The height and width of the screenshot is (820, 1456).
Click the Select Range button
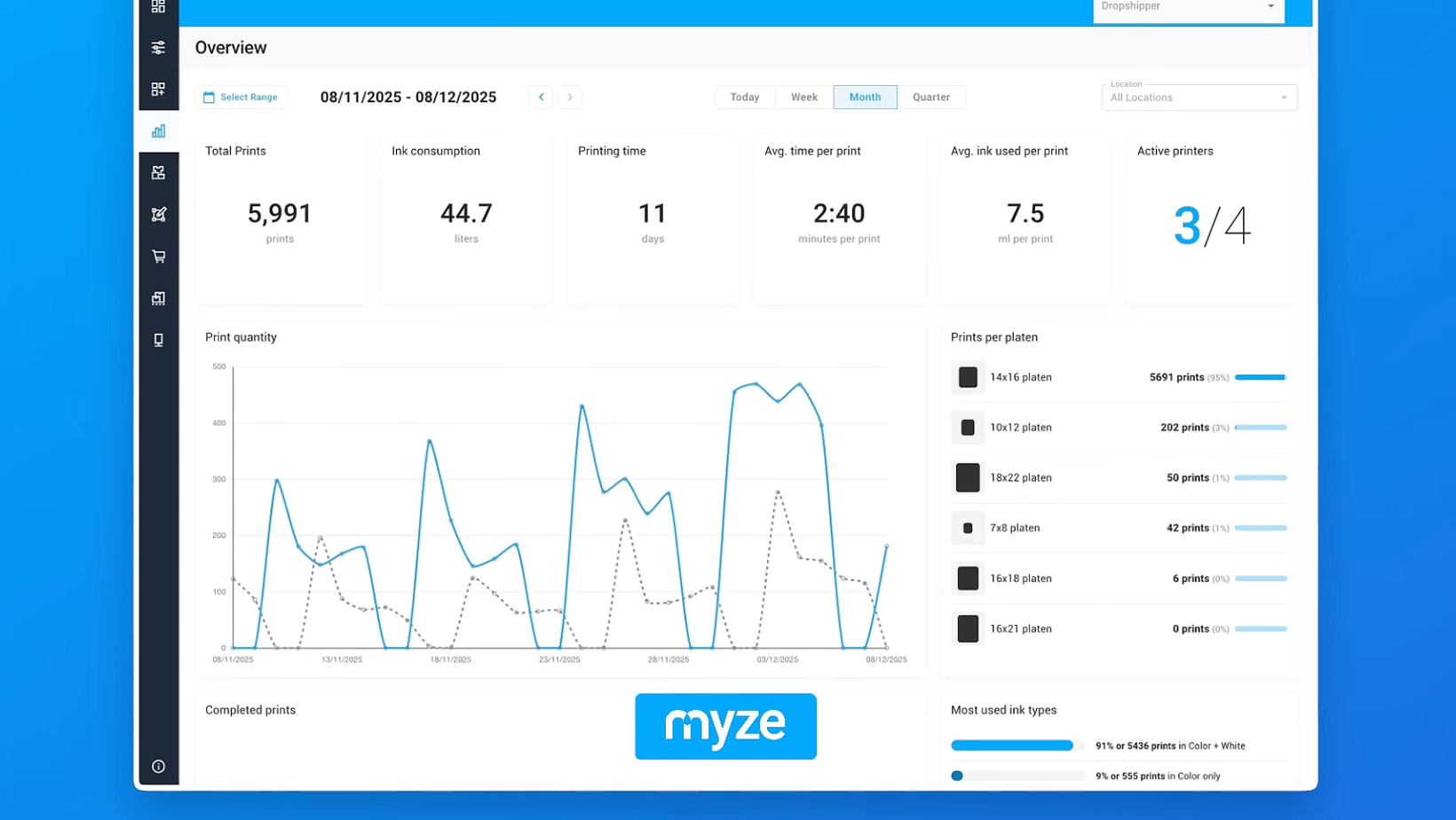pyautogui.click(x=241, y=98)
